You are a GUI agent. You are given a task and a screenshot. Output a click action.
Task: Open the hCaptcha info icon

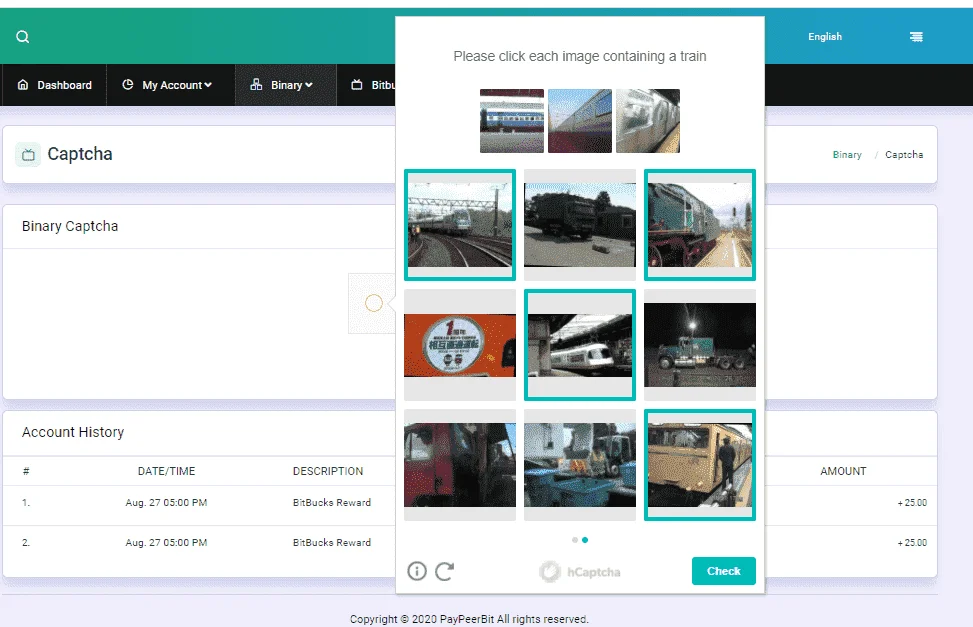[x=417, y=571]
